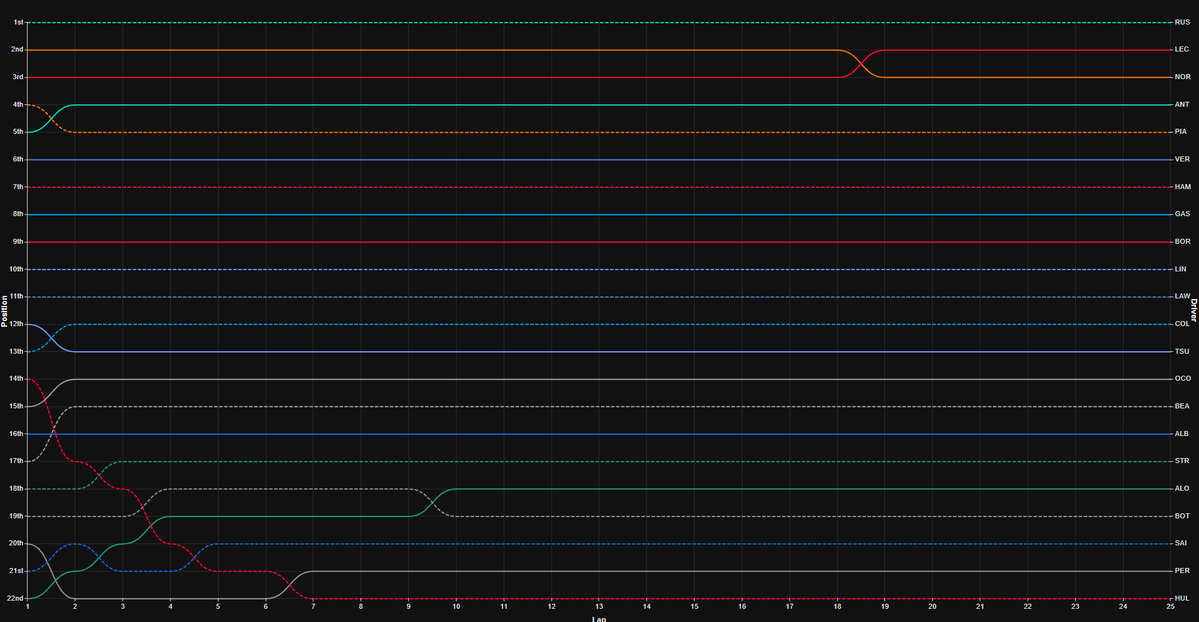Select the GAS driver label
1199x622 pixels.
[1182, 214]
